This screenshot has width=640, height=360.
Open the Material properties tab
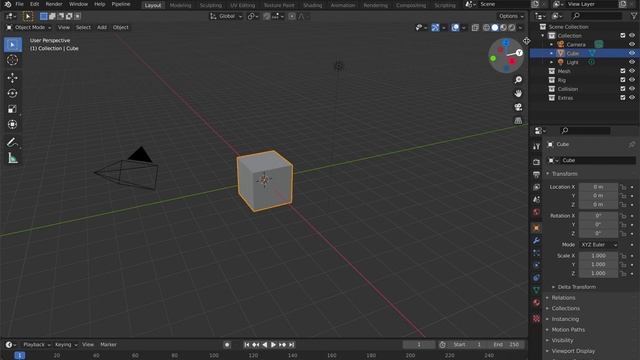536,302
